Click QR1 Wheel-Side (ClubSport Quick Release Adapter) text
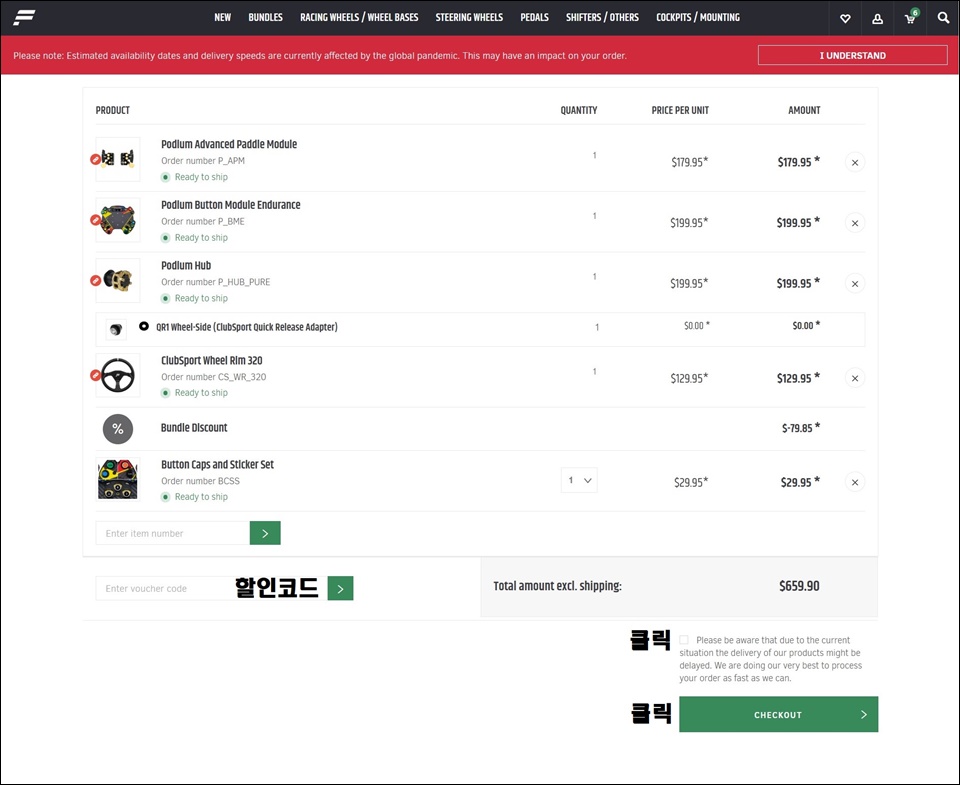960x785 pixels. pyautogui.click(x=247, y=327)
